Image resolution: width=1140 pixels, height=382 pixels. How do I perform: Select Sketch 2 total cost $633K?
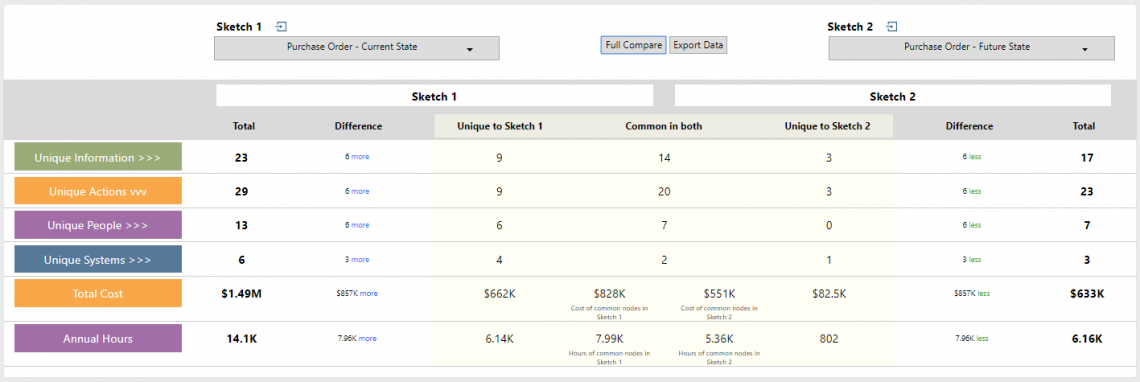tap(1087, 294)
